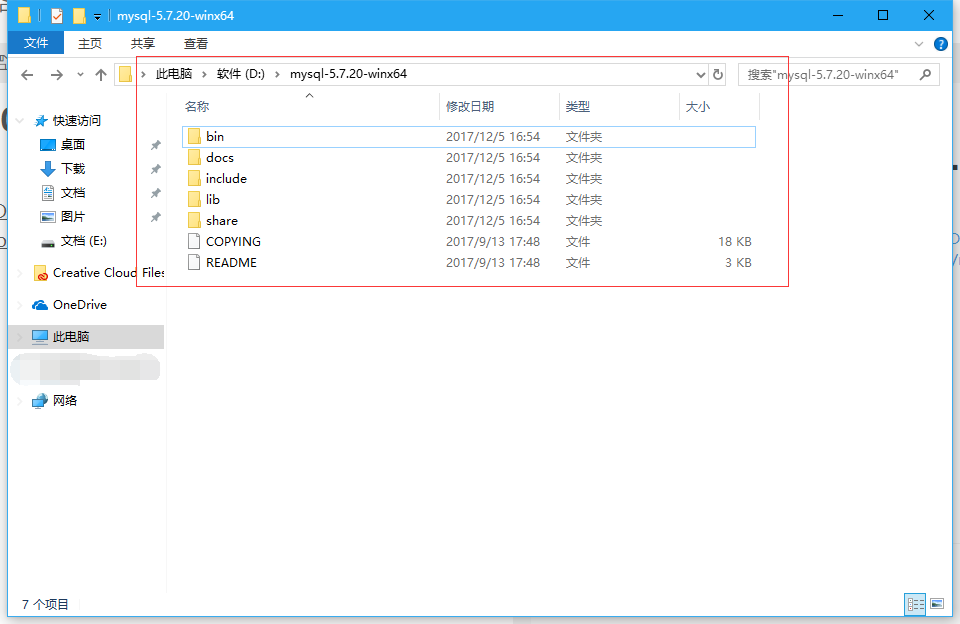Refresh the current folder view

tap(718, 75)
